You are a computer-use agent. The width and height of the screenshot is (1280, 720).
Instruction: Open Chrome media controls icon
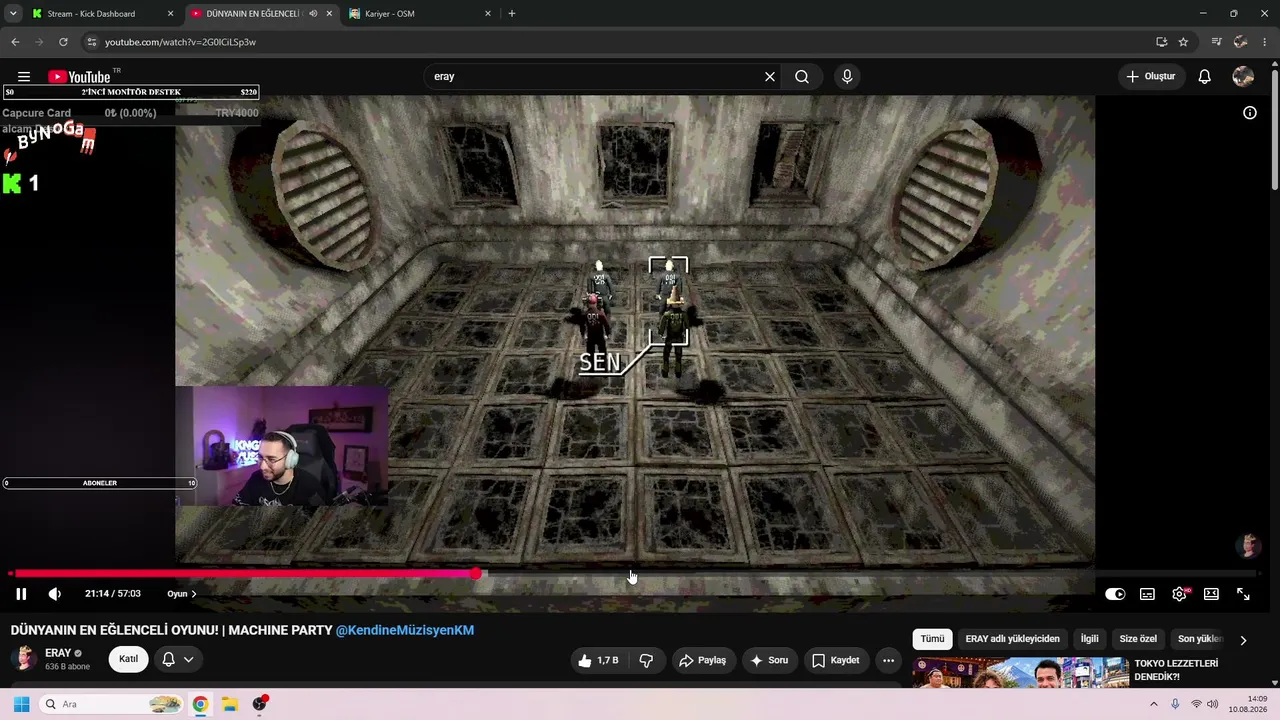click(1216, 42)
